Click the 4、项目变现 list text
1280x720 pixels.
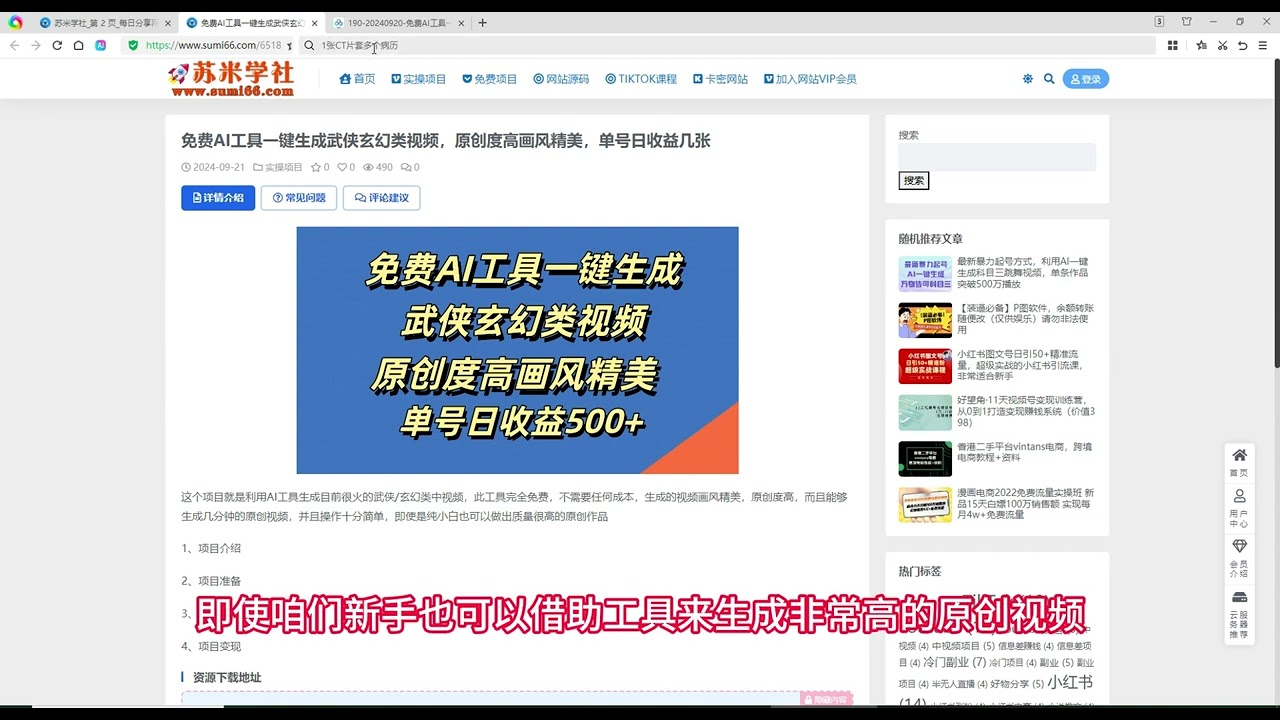211,647
